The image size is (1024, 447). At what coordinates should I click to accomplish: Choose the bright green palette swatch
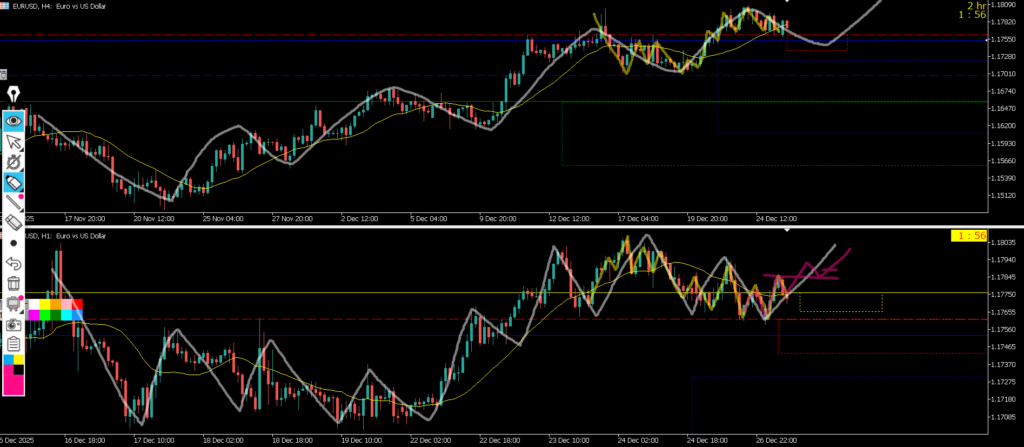coord(47,314)
